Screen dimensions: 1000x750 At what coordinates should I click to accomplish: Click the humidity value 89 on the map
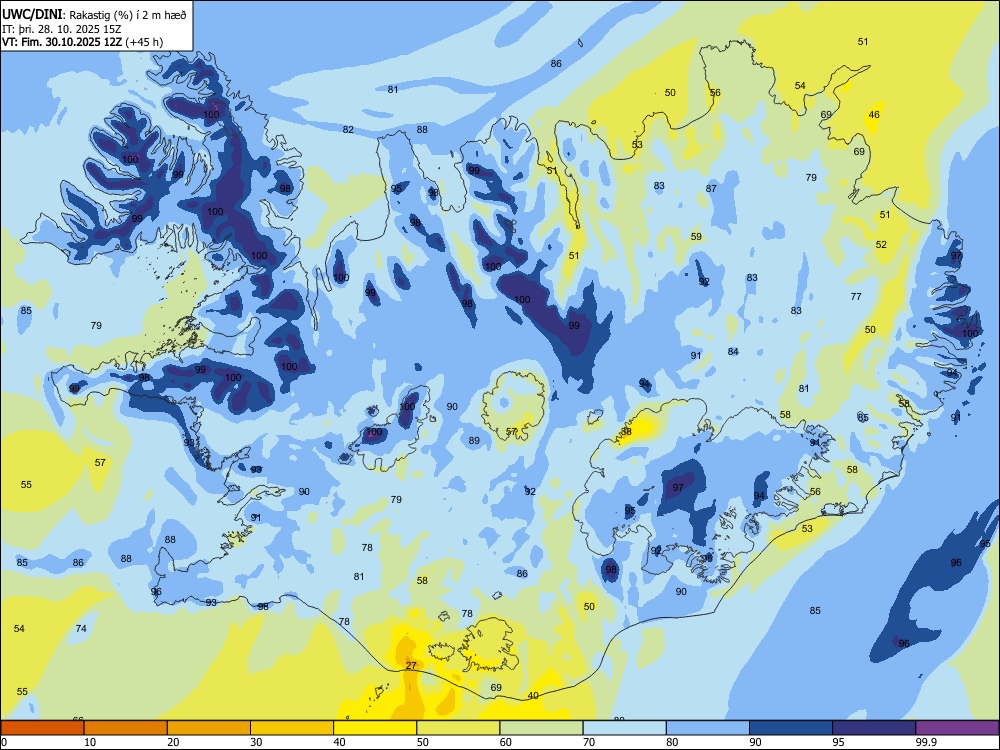point(474,441)
